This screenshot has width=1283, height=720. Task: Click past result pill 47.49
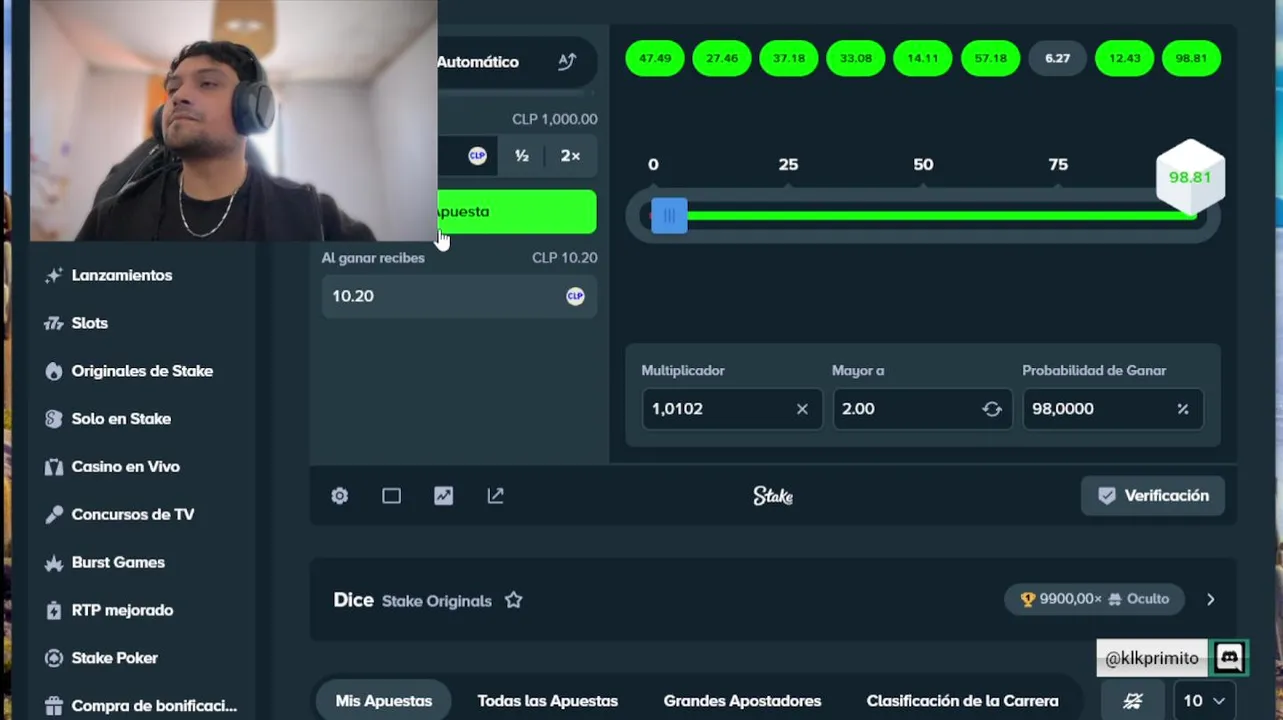[655, 58]
